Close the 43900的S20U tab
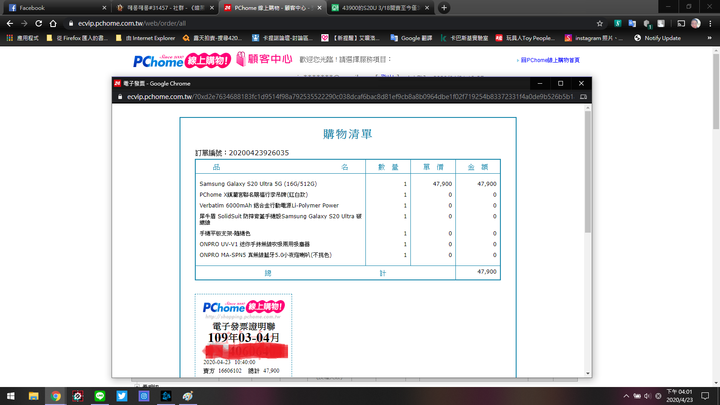Viewport: 720px width, 405px height. [x=427, y=8]
